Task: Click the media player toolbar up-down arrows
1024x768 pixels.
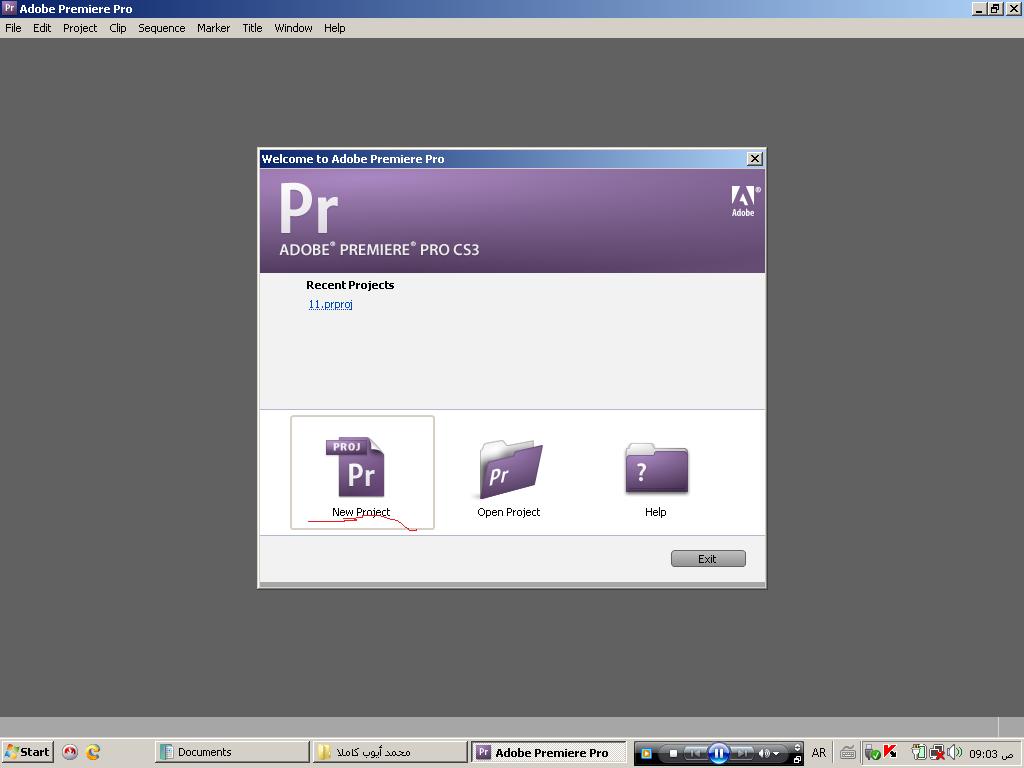Action: [x=797, y=747]
